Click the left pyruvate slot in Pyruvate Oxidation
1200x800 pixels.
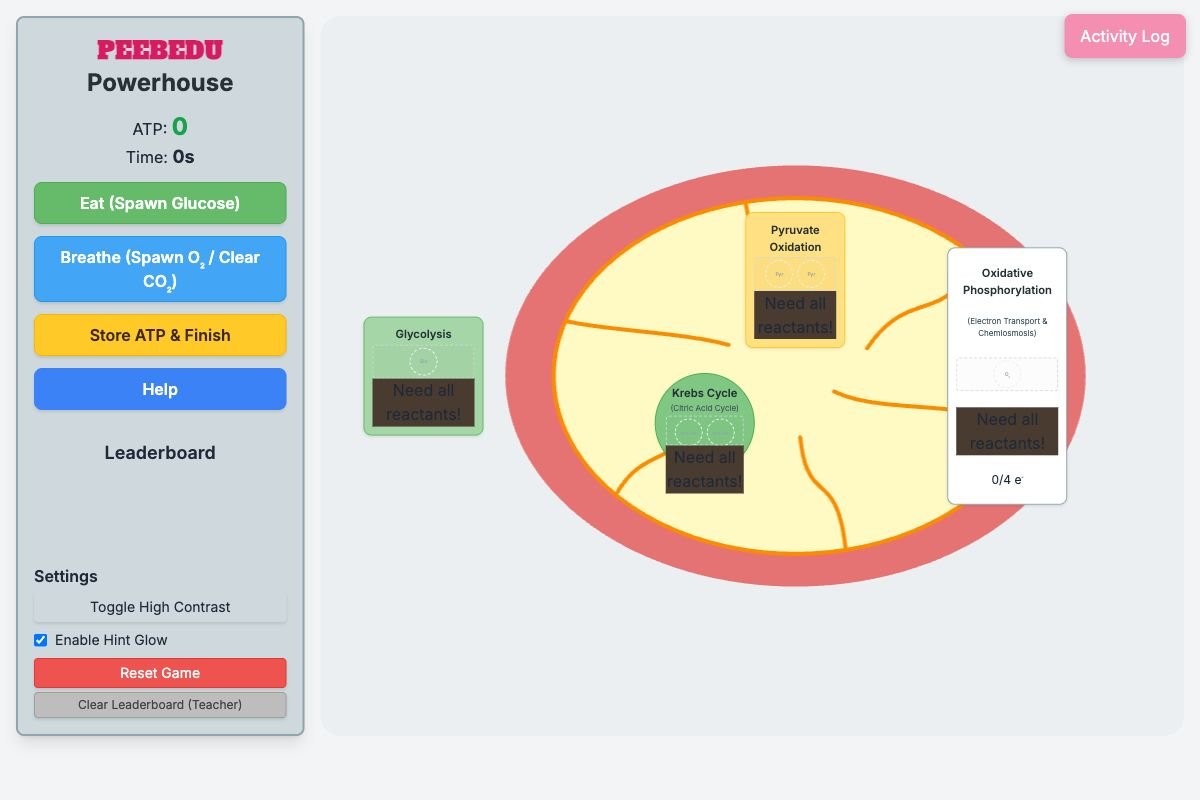point(779,273)
